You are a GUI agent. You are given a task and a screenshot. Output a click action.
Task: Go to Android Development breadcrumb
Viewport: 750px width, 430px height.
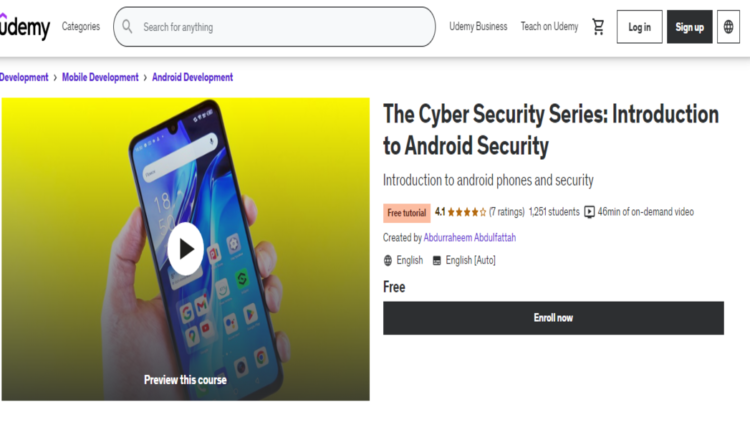192,77
